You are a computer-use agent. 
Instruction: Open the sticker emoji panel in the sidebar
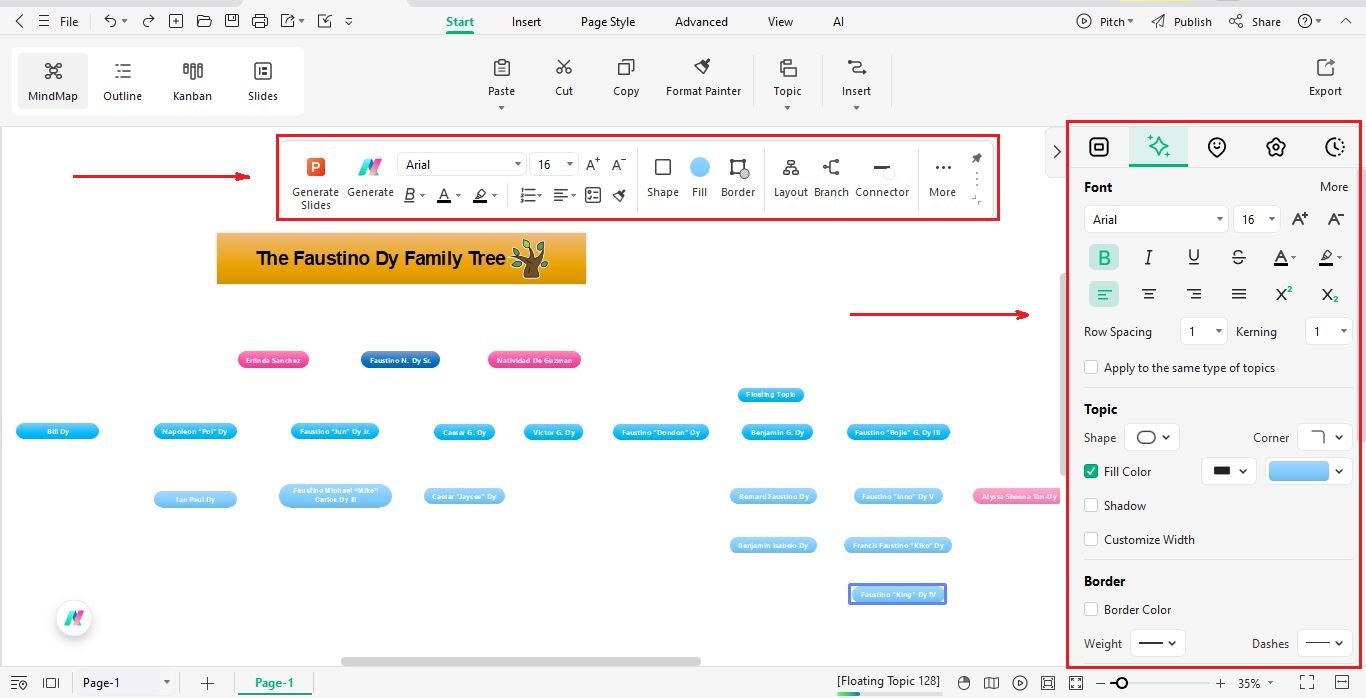click(1217, 147)
